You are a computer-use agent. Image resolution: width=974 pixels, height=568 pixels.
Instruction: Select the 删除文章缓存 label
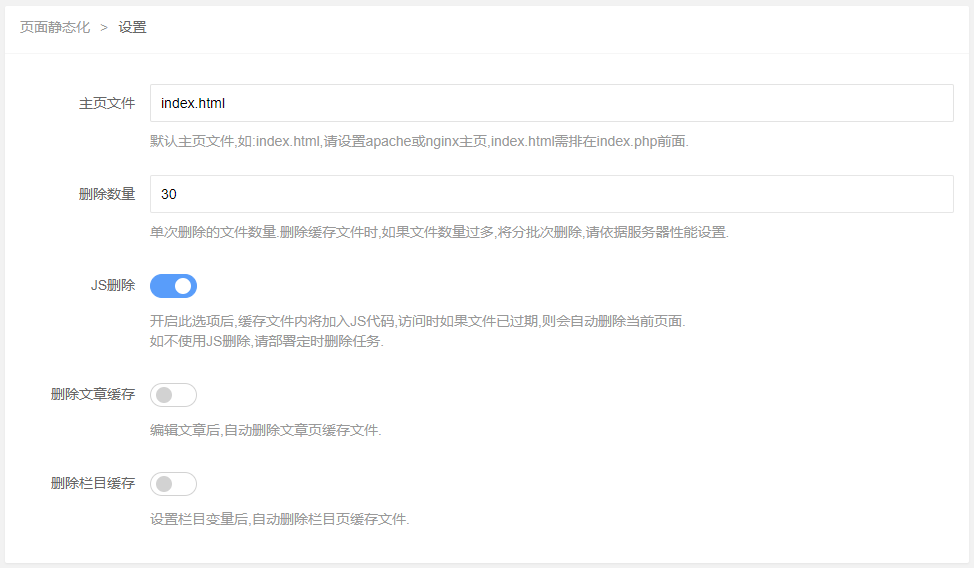pyautogui.click(x=93, y=395)
